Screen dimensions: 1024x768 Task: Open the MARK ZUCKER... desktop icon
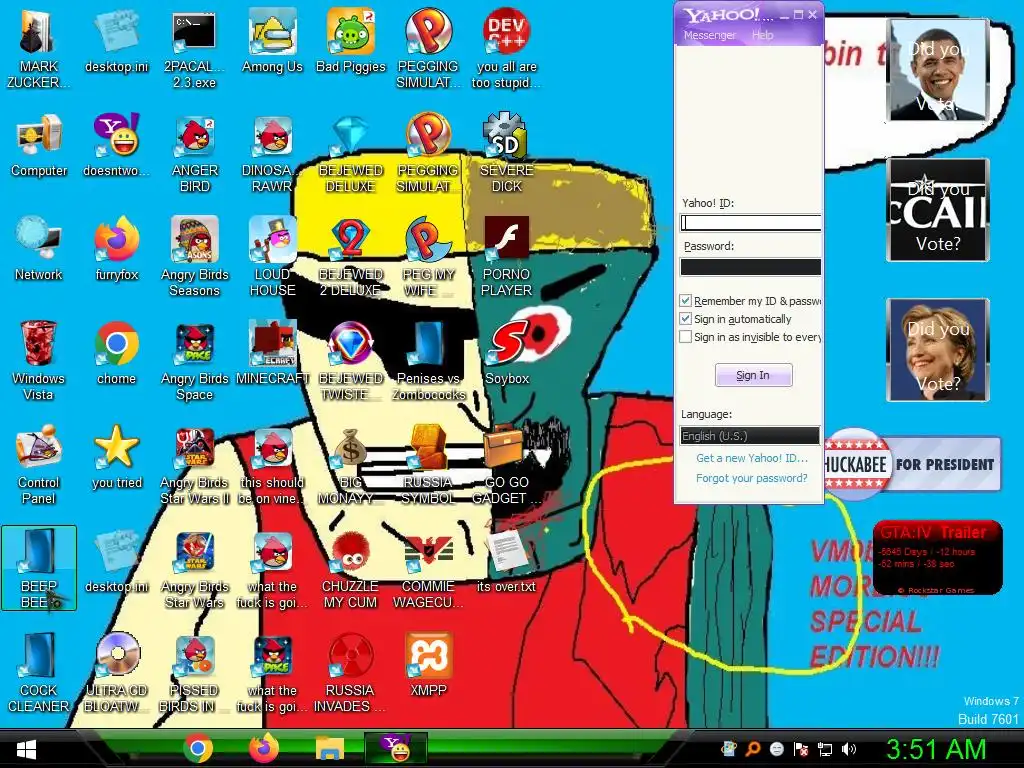click(x=39, y=47)
